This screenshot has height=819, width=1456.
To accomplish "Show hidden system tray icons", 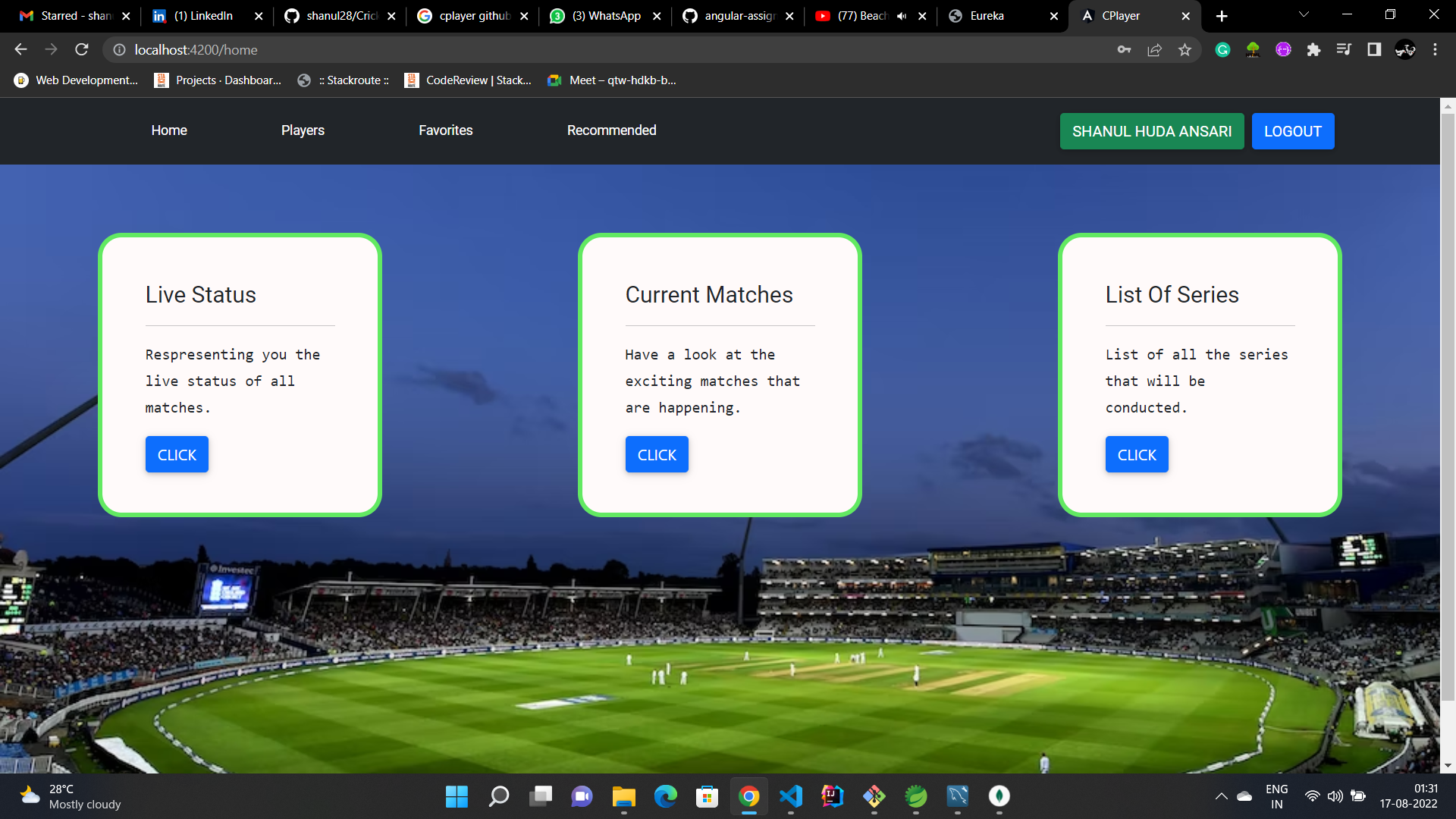I will point(1221,796).
